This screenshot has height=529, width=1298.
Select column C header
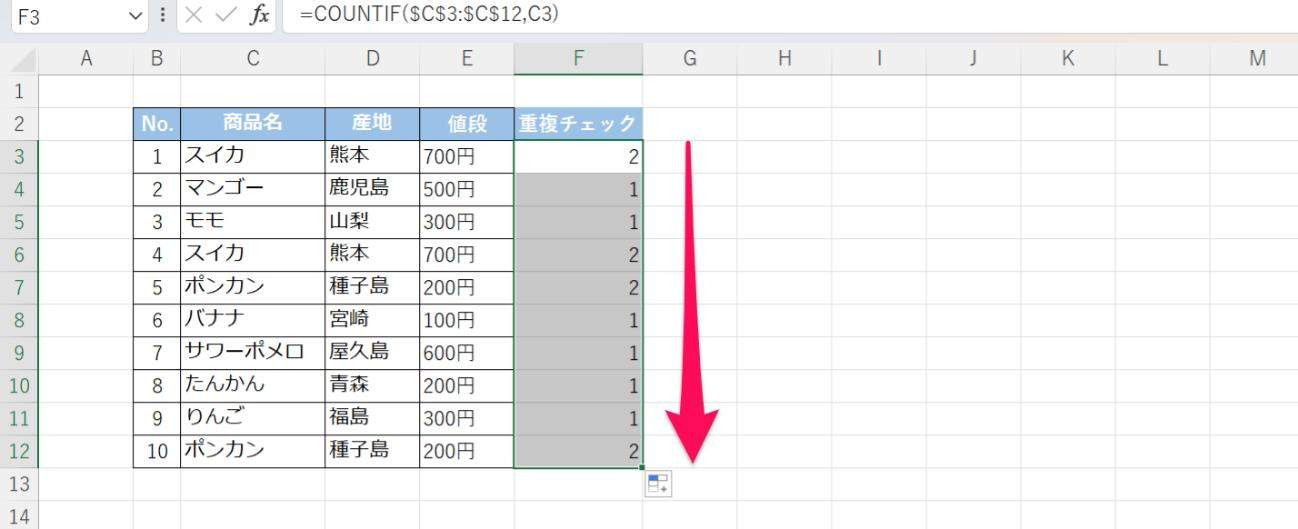253,59
